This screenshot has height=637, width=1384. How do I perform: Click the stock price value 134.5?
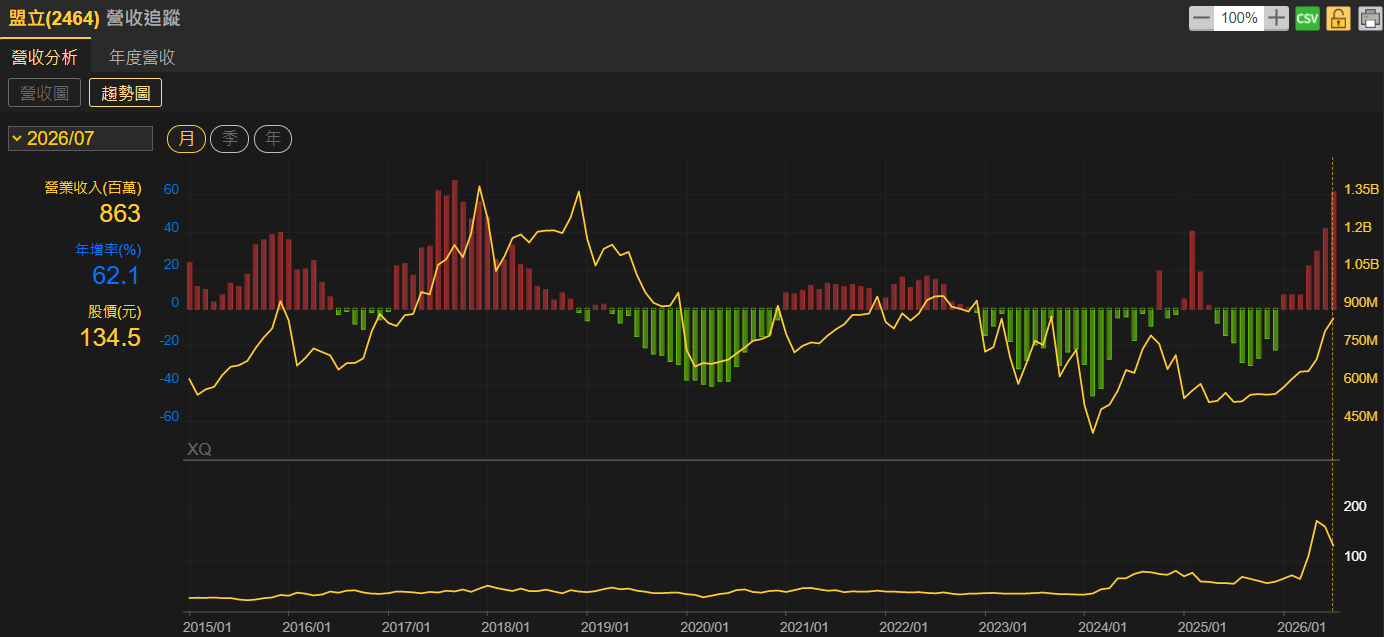[x=110, y=337]
